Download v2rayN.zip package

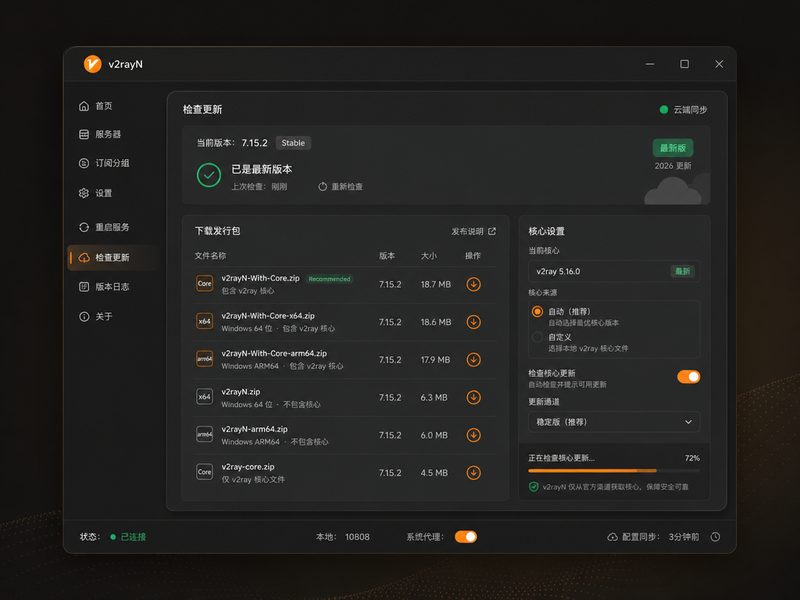pyautogui.click(x=473, y=397)
